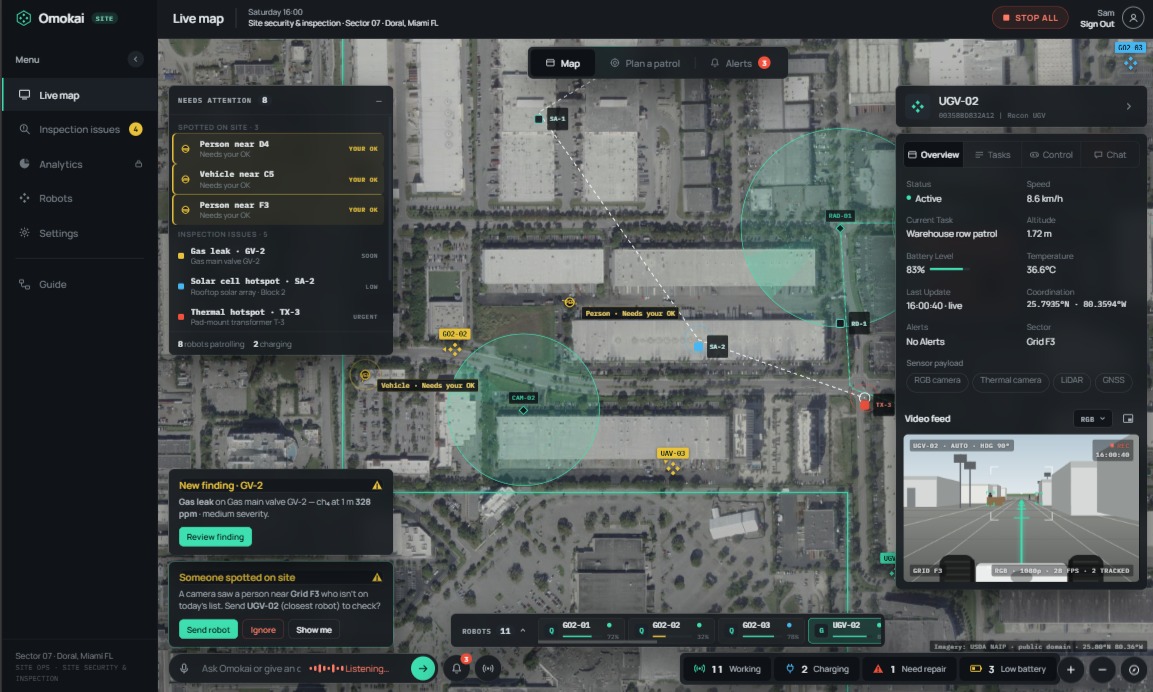
Task: Click the Review finding button
Action: [x=215, y=537]
